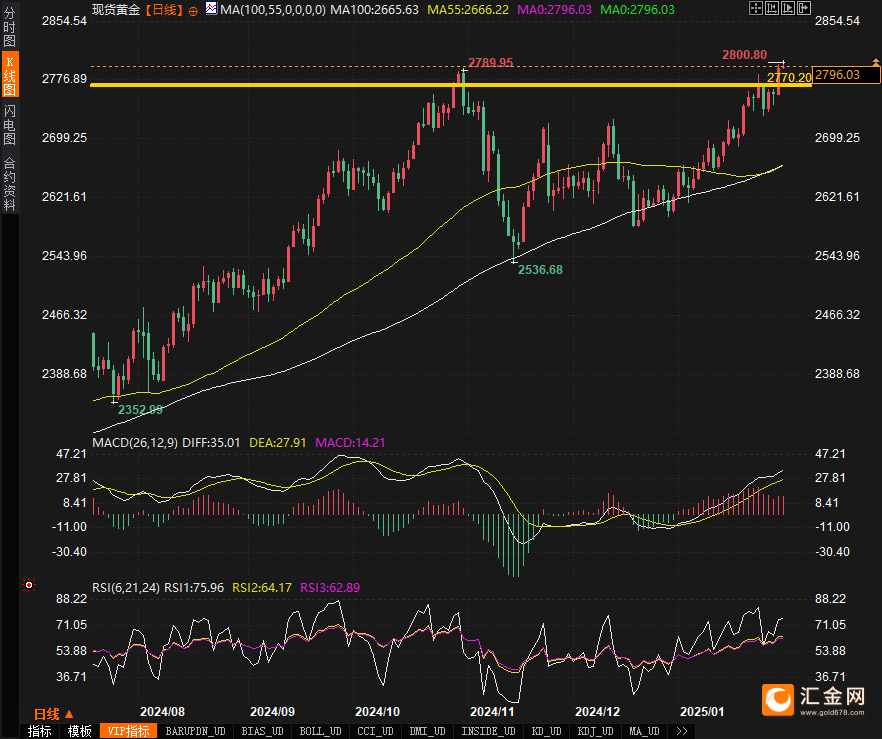Click the red sun icon near RSI panel
Viewport: 882px width, 739px height.
pyautogui.click(x=29, y=584)
